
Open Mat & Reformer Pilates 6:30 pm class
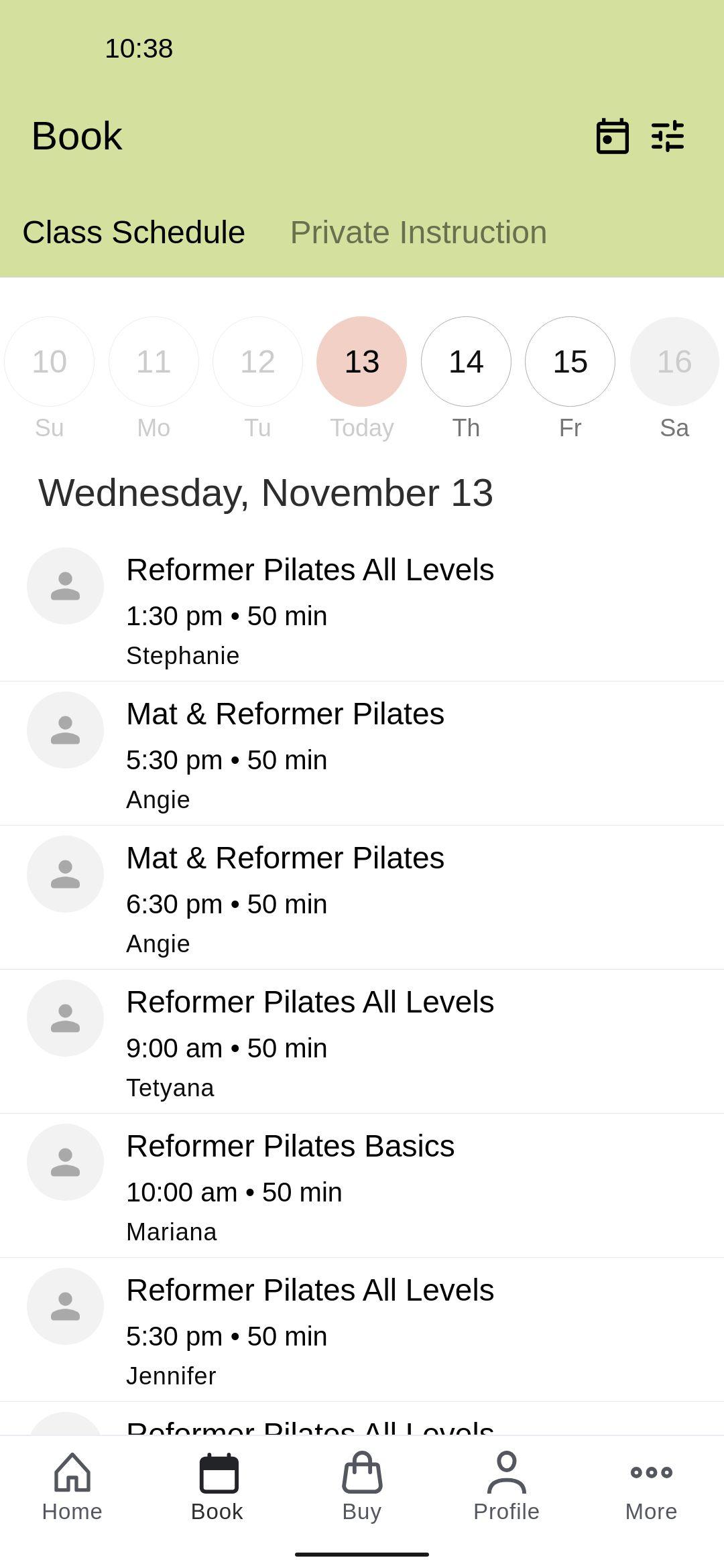pos(362,898)
